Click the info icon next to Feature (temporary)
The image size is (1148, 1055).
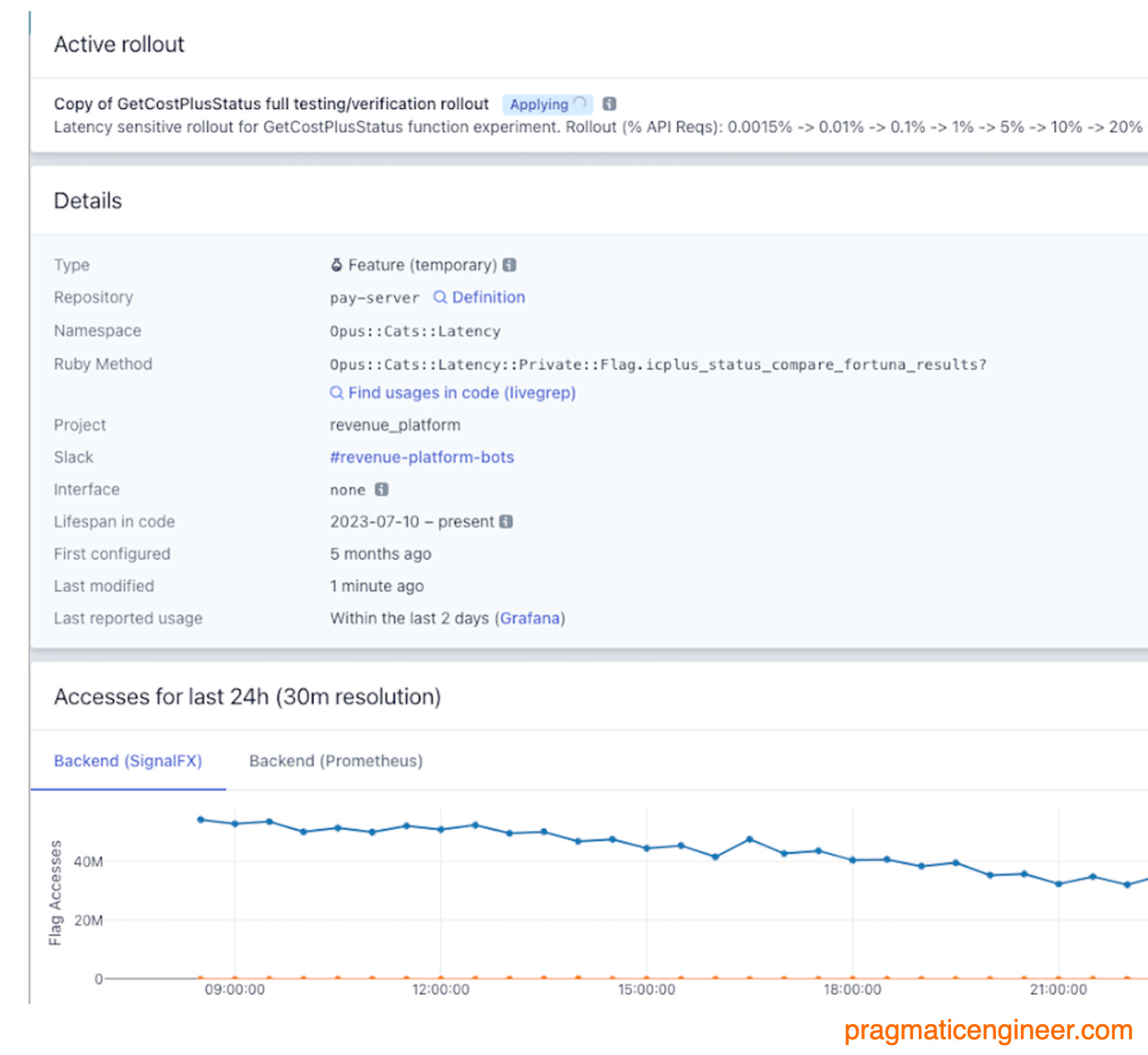(511, 264)
